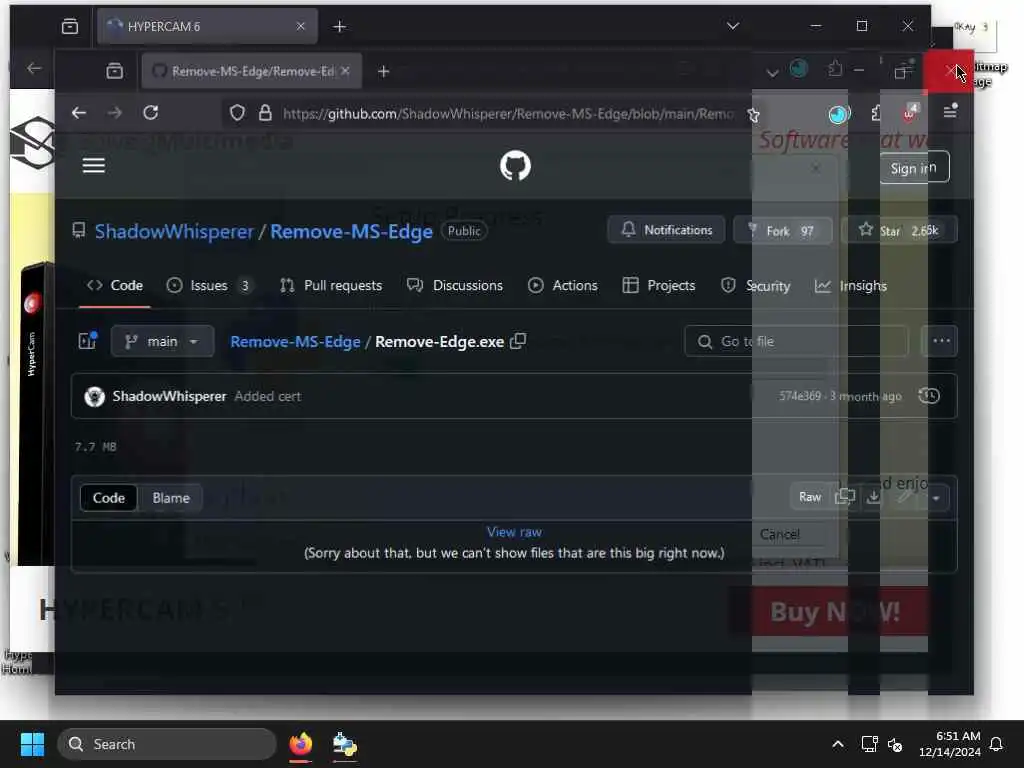Open the Issues tab

(x=209, y=285)
